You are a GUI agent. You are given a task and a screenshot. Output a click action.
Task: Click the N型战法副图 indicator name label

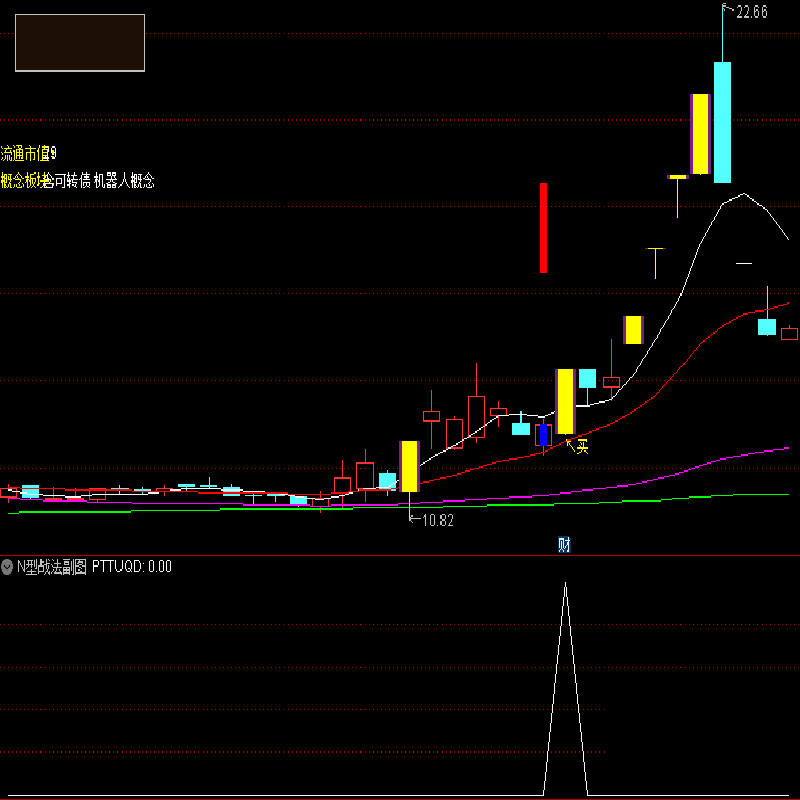tap(52, 567)
